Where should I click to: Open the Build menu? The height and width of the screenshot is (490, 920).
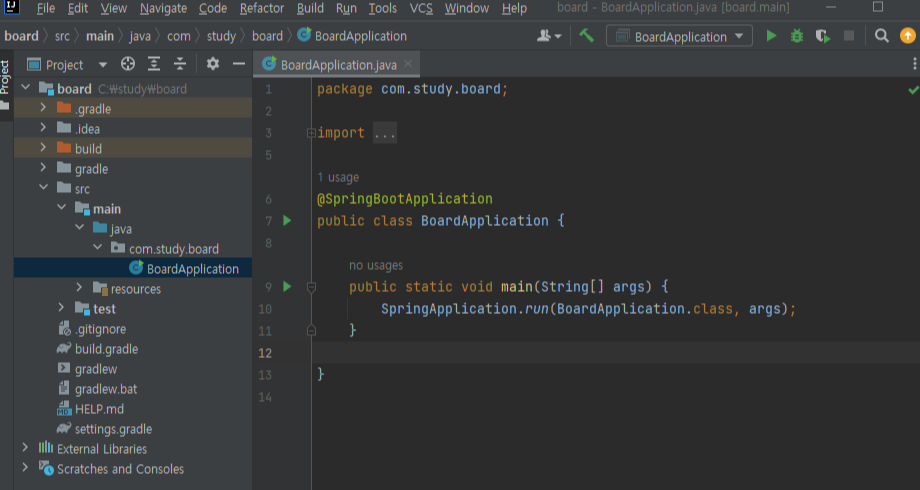310,8
